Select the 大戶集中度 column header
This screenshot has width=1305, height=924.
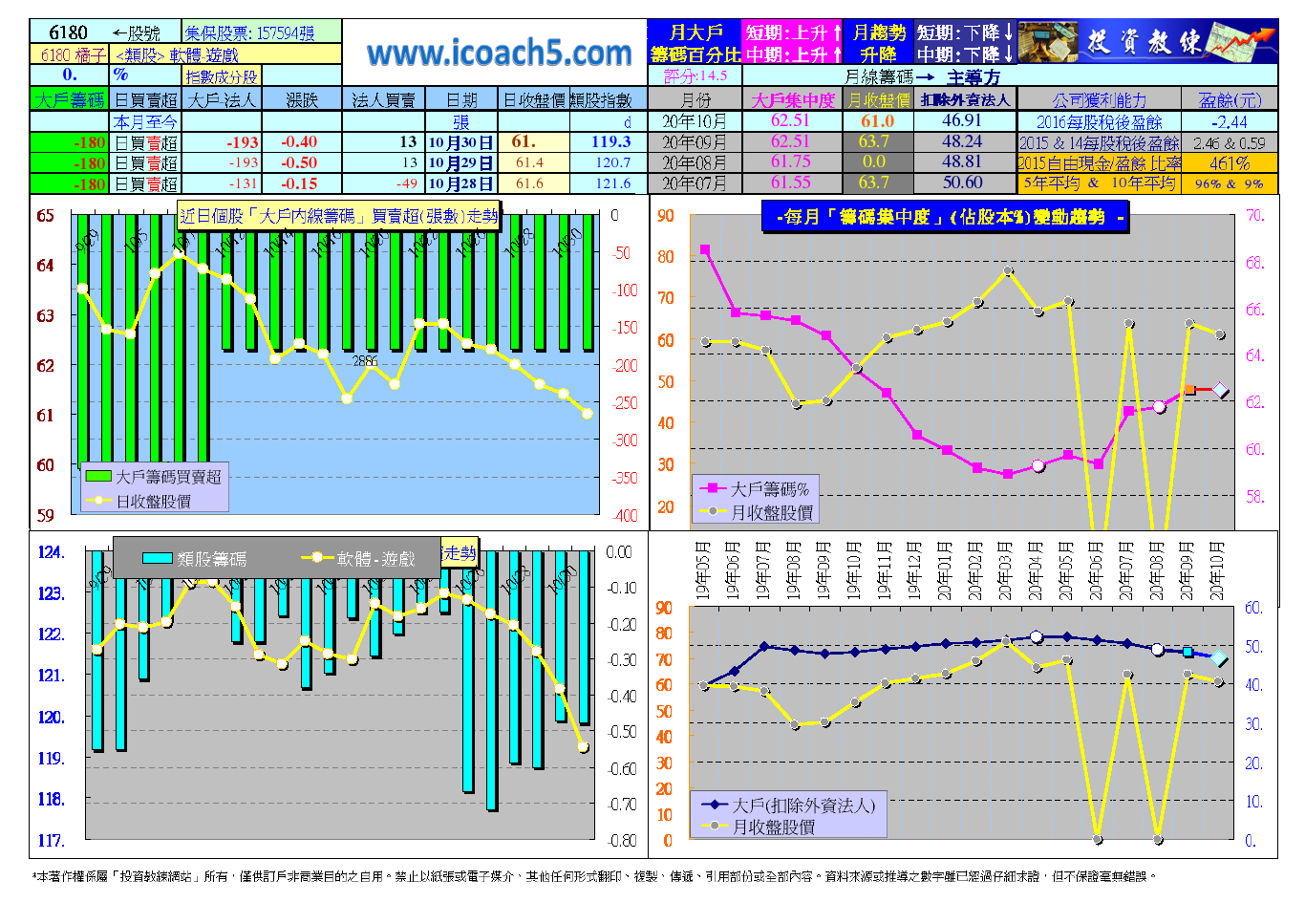792,99
